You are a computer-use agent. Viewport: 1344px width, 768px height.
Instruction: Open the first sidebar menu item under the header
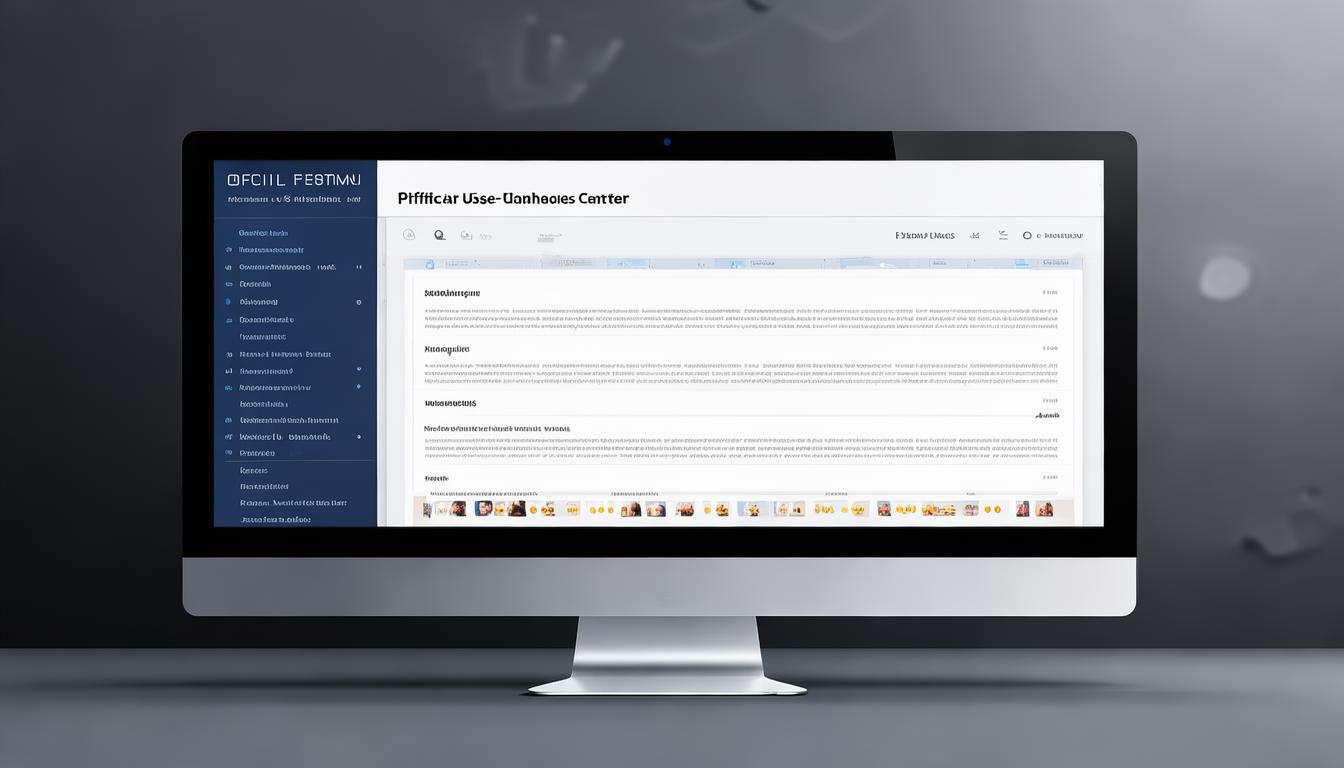pyautogui.click(x=264, y=233)
